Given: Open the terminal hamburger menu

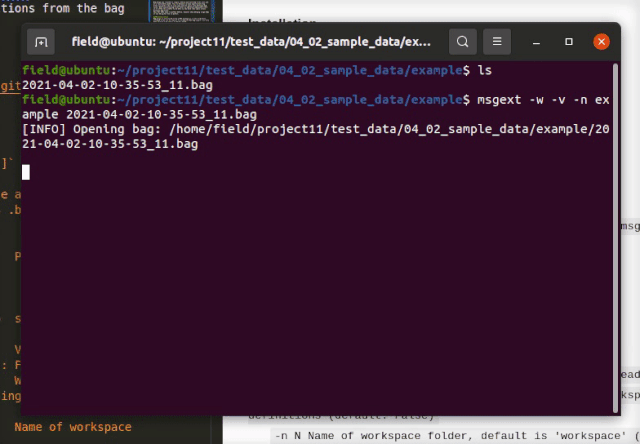Looking at the screenshot, I should 497,42.
